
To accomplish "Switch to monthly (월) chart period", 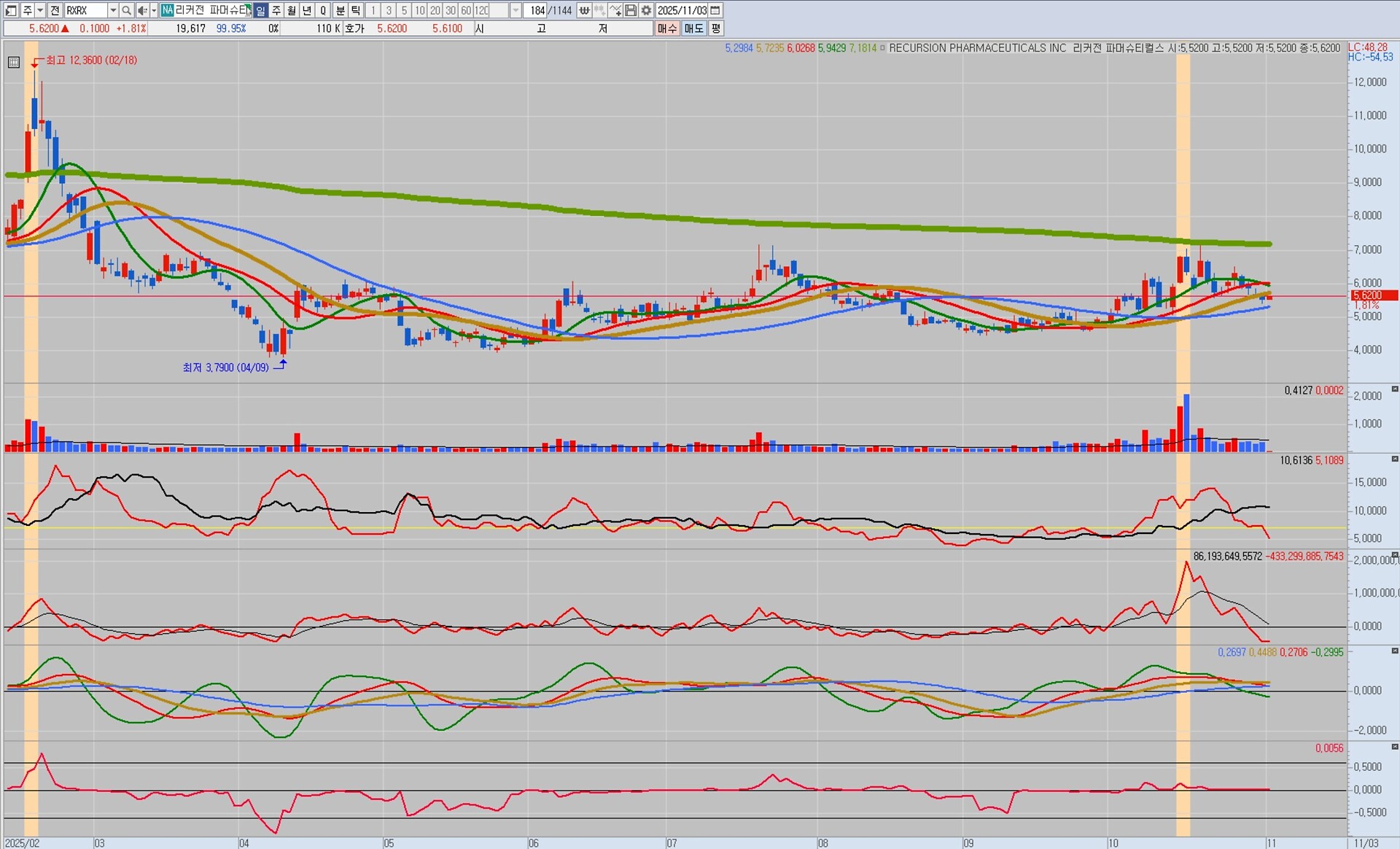I will [x=292, y=10].
